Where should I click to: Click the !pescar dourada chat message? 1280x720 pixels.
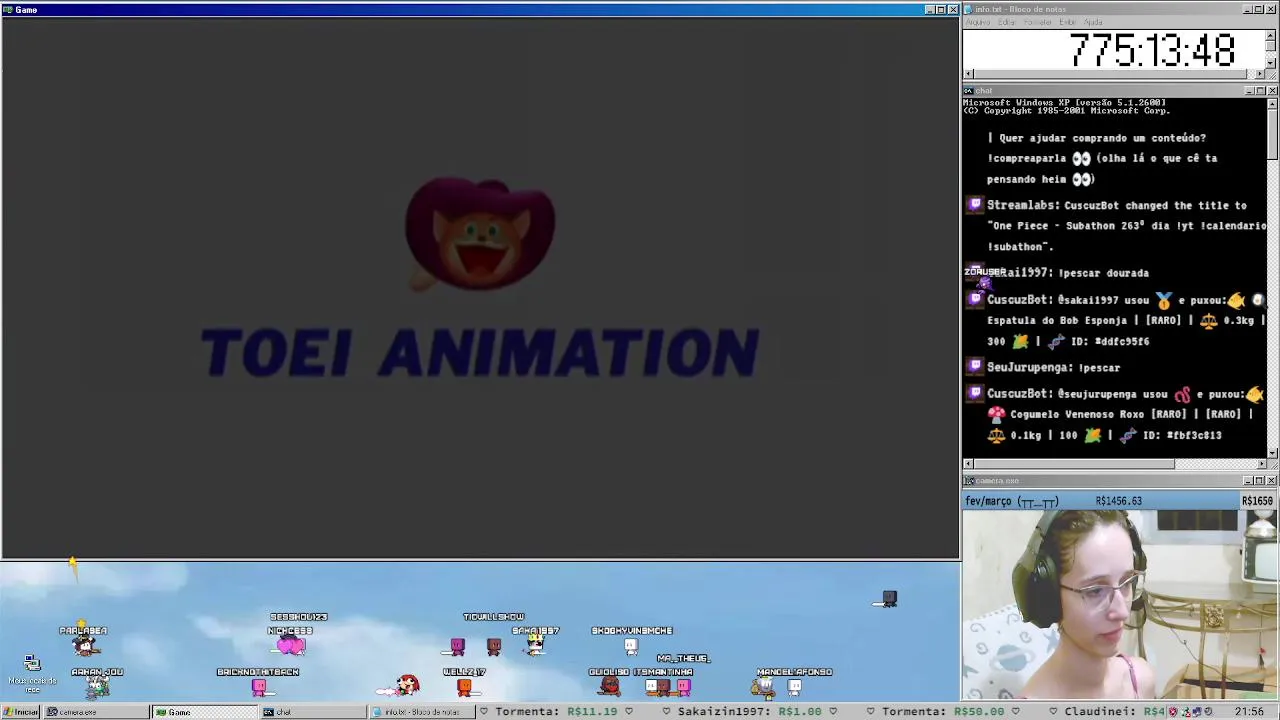coord(1104,272)
